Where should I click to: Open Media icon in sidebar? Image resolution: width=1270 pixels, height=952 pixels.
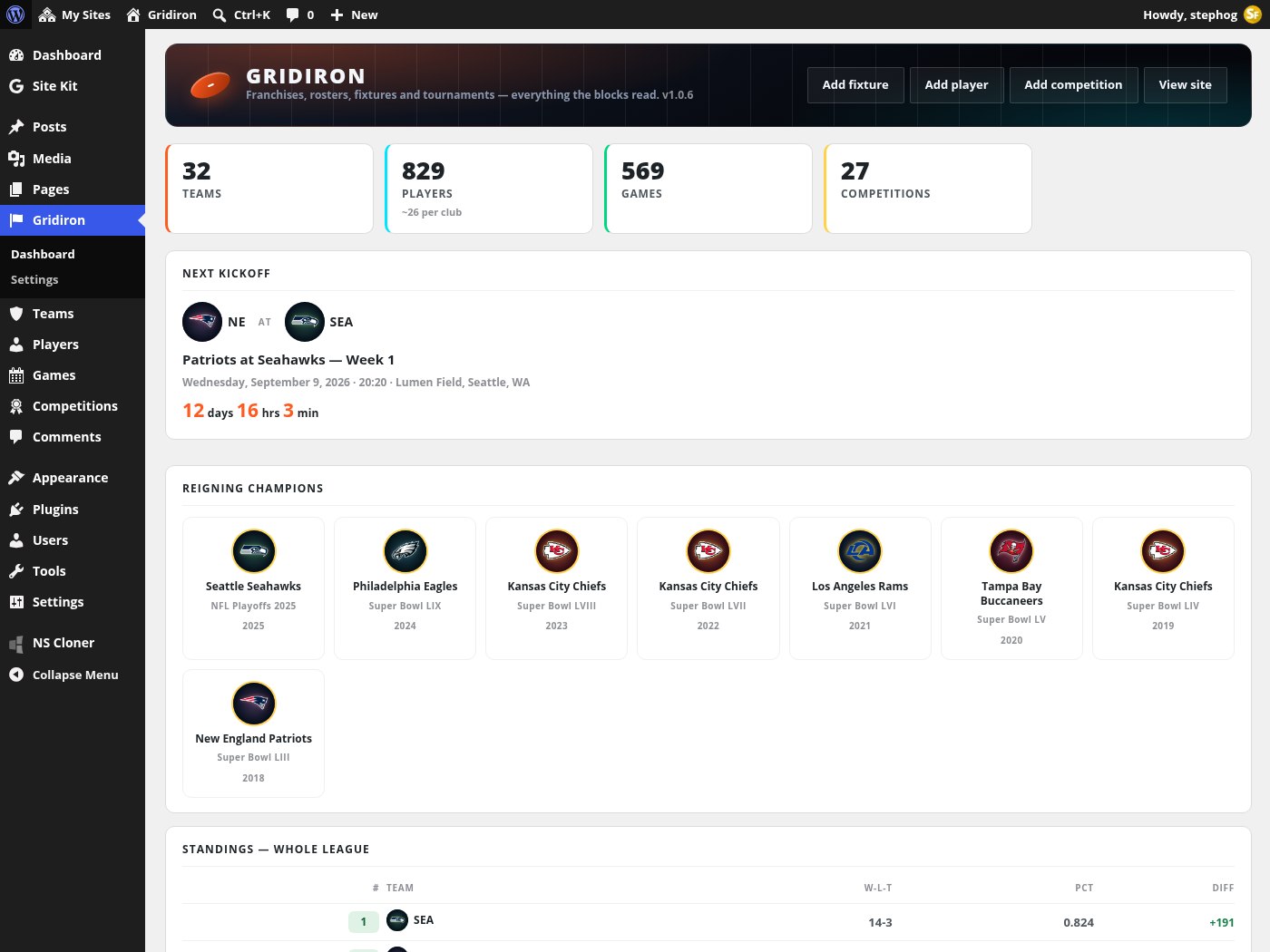[16, 159]
